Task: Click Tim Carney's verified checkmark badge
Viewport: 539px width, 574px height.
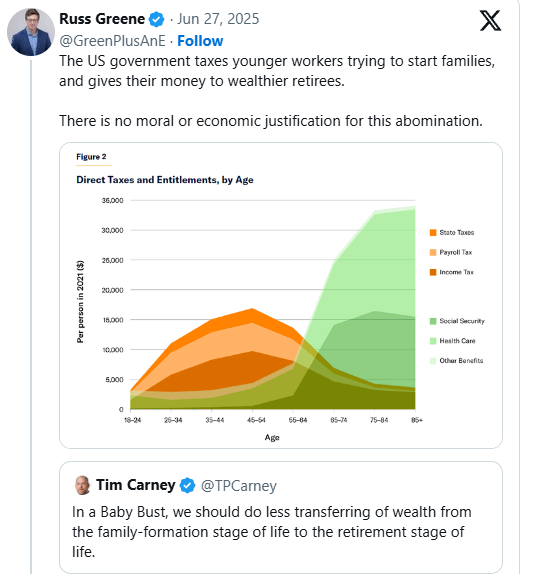Action: tap(187, 485)
